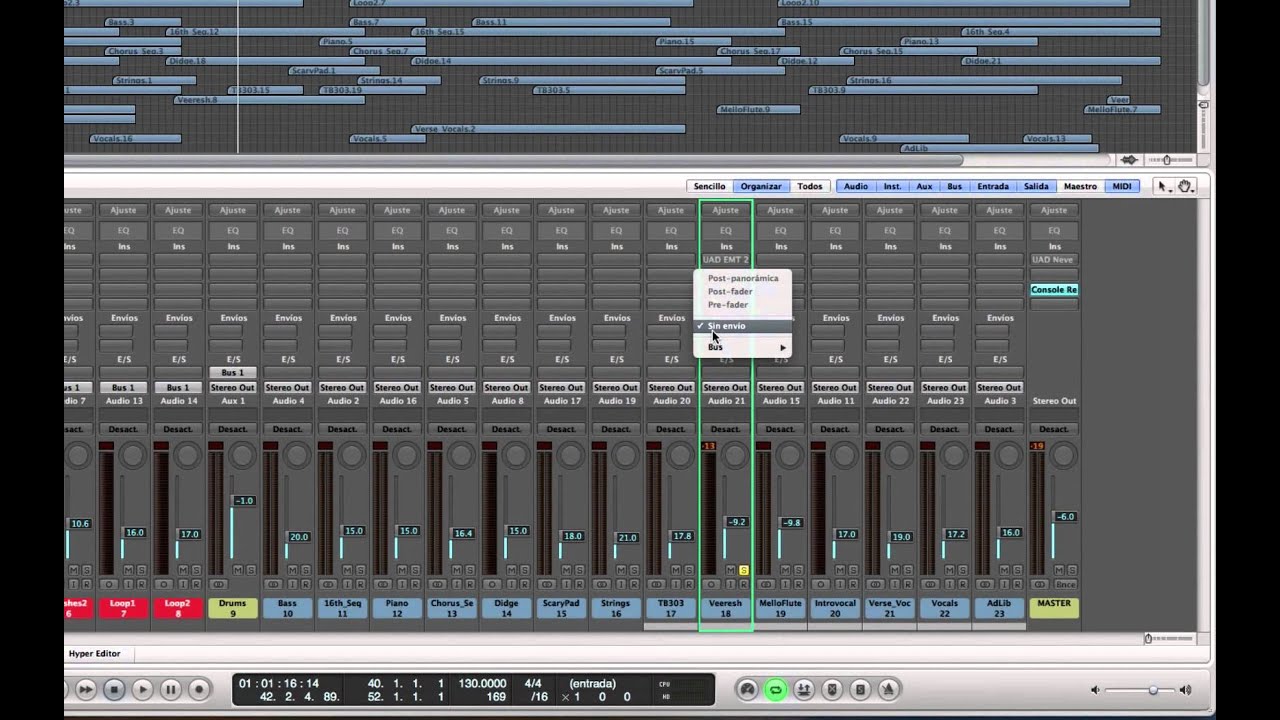Select the checked Sin envío menu option

[743, 326]
